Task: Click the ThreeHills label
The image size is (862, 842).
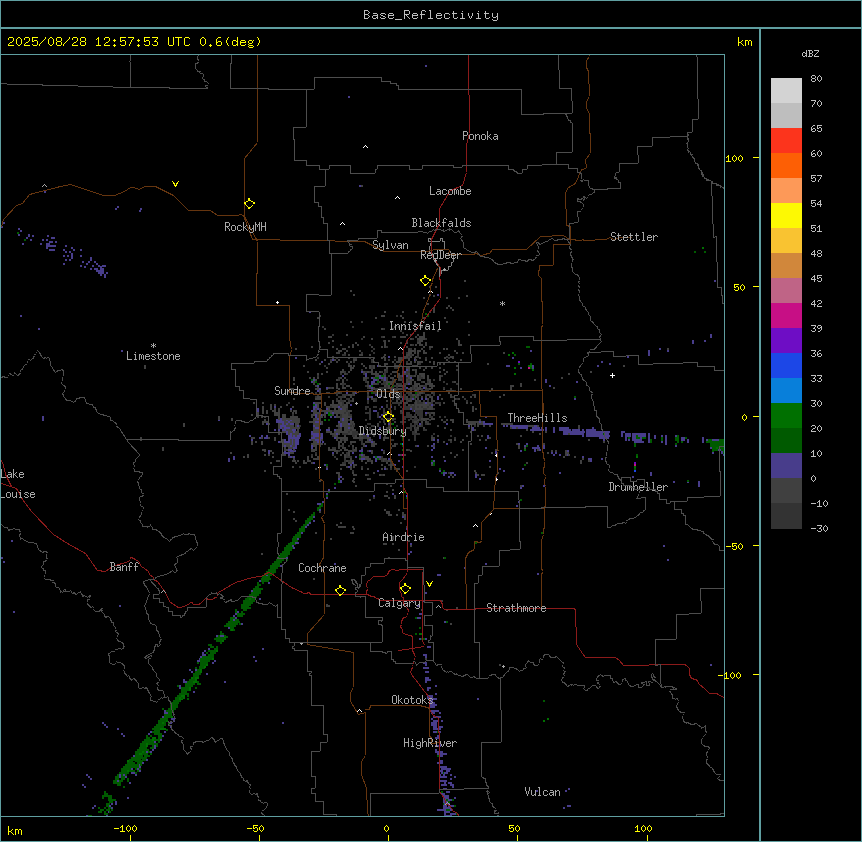Action: tap(537, 418)
